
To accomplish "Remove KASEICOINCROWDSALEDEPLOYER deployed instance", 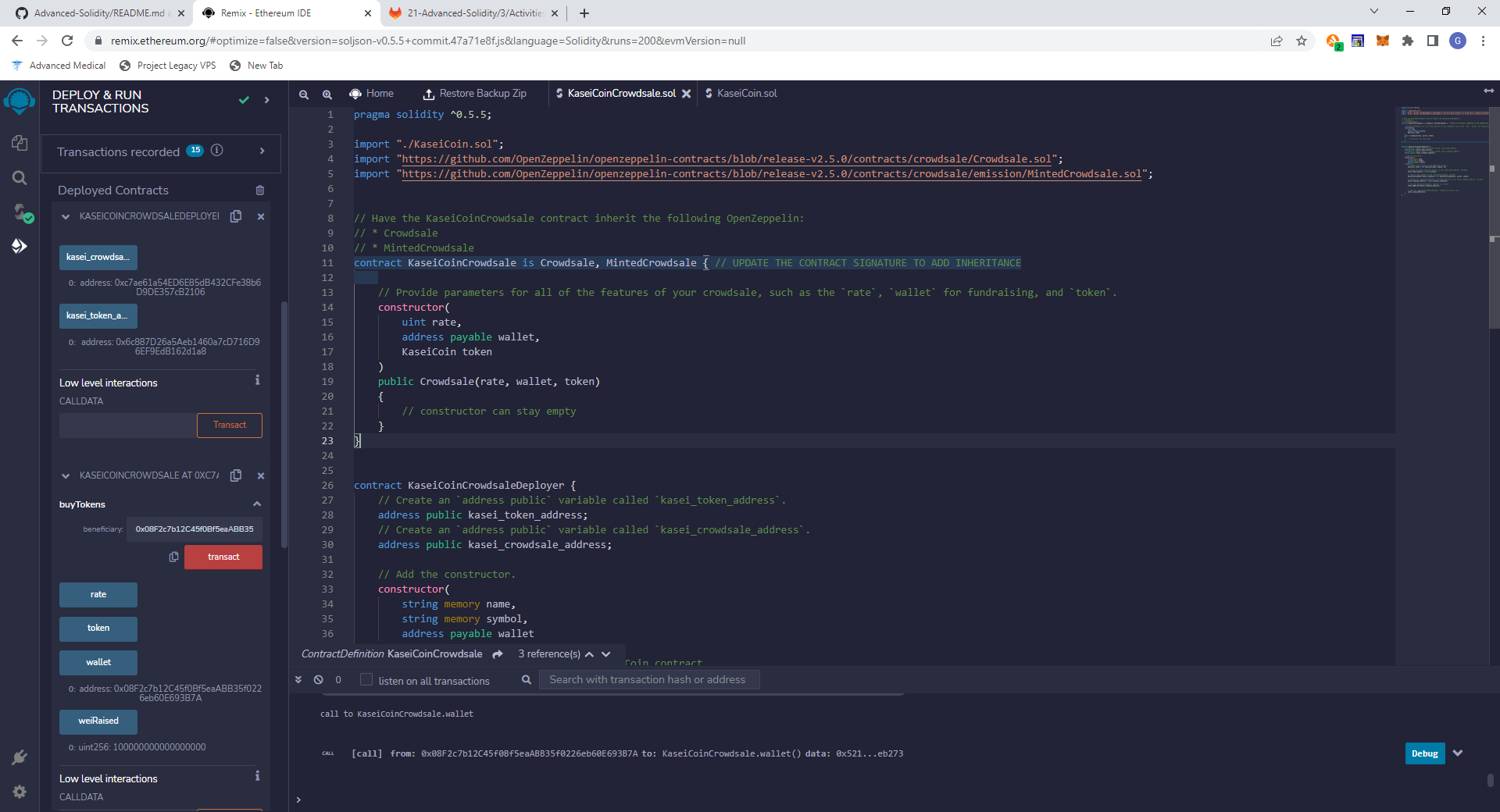I will tap(261, 216).
